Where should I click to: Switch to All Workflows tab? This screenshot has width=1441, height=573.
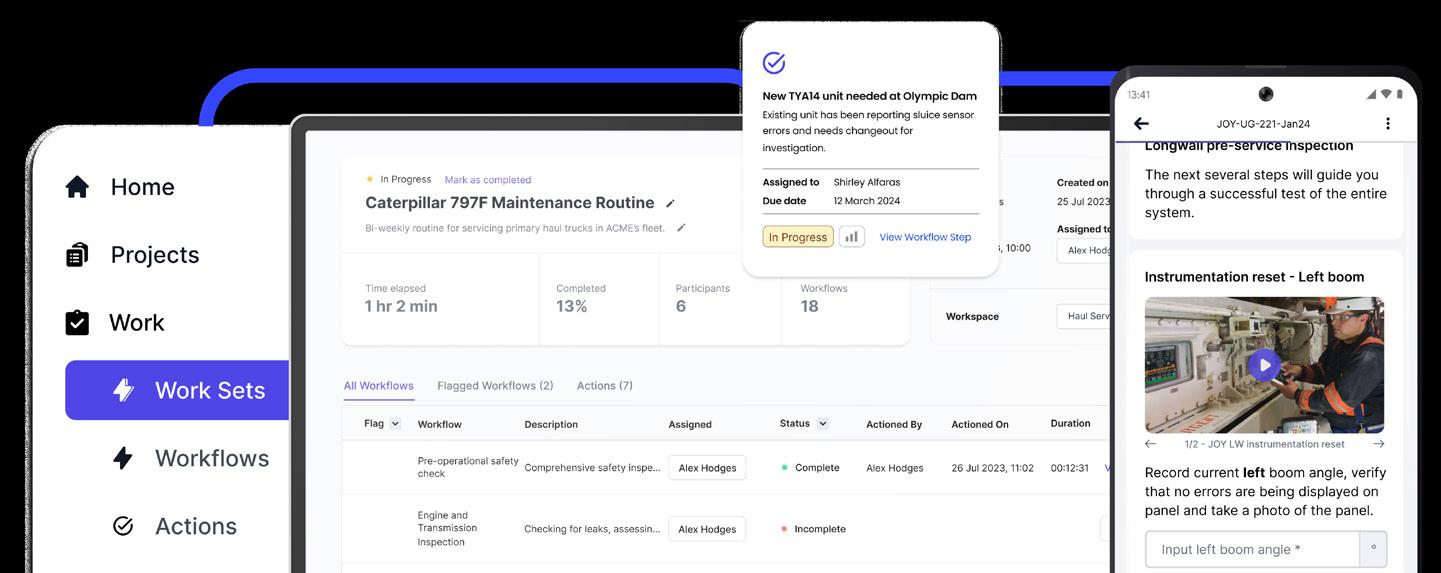pos(379,386)
